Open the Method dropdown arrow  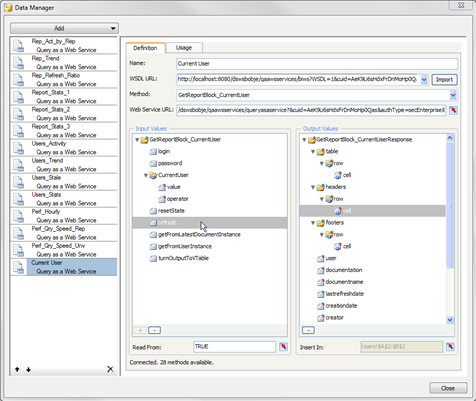[453, 95]
